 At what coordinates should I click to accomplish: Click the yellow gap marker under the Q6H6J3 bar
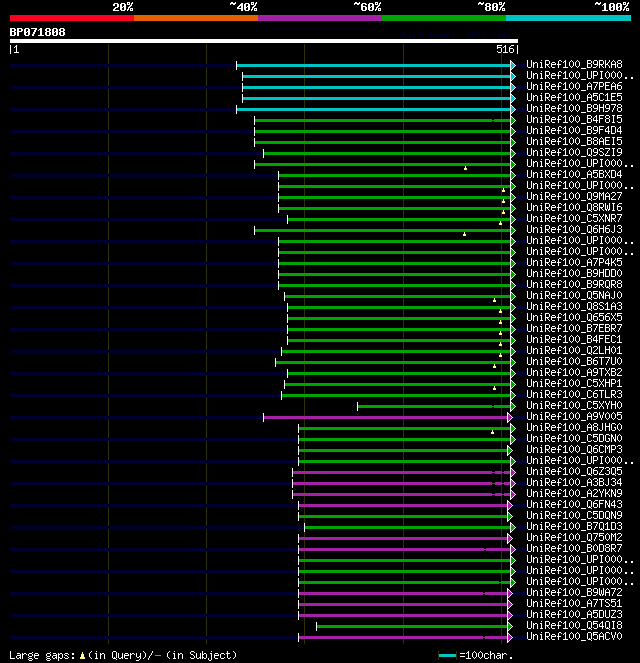click(465, 234)
